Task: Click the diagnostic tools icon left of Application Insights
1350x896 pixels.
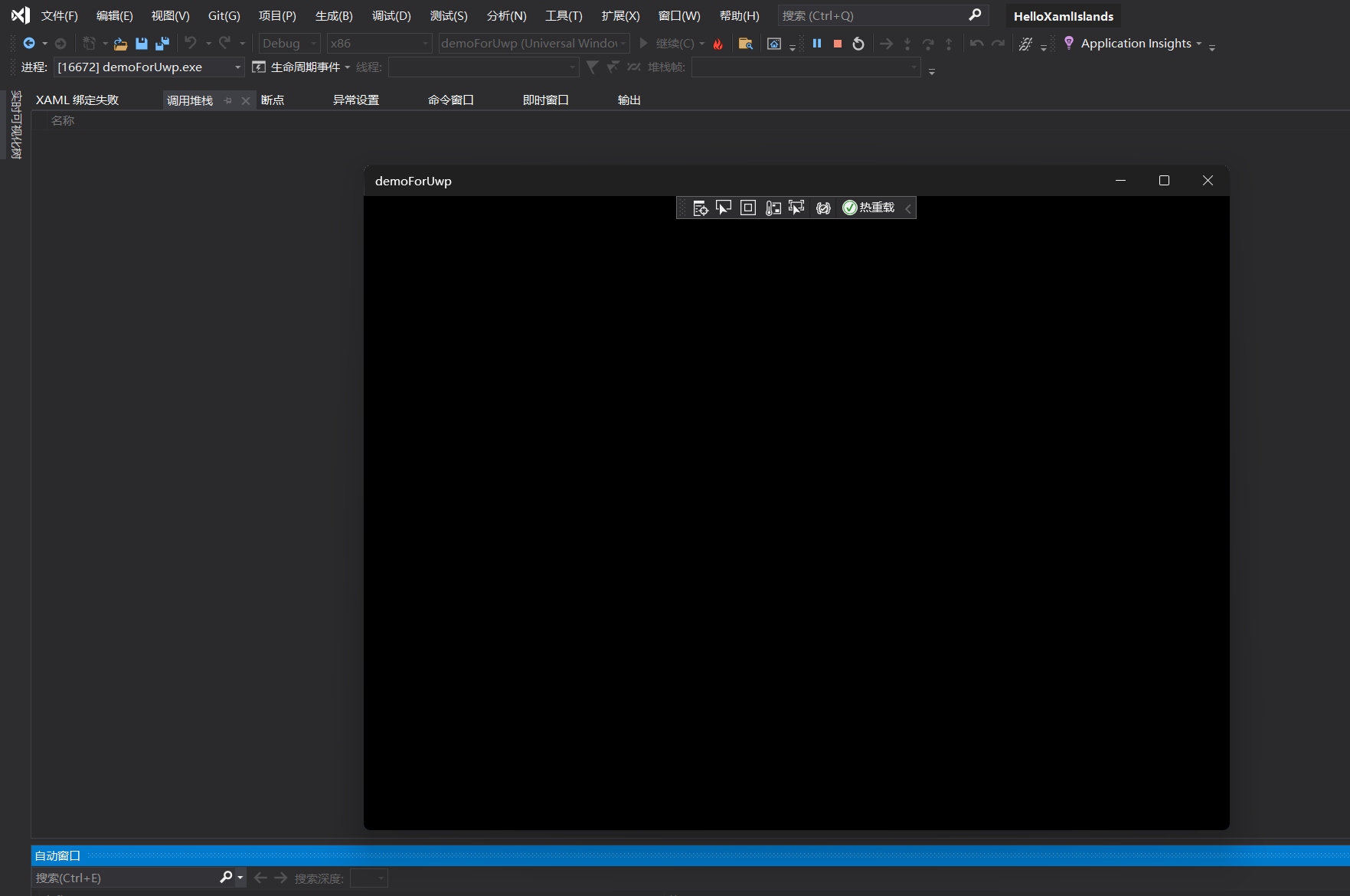Action: coord(1026,44)
